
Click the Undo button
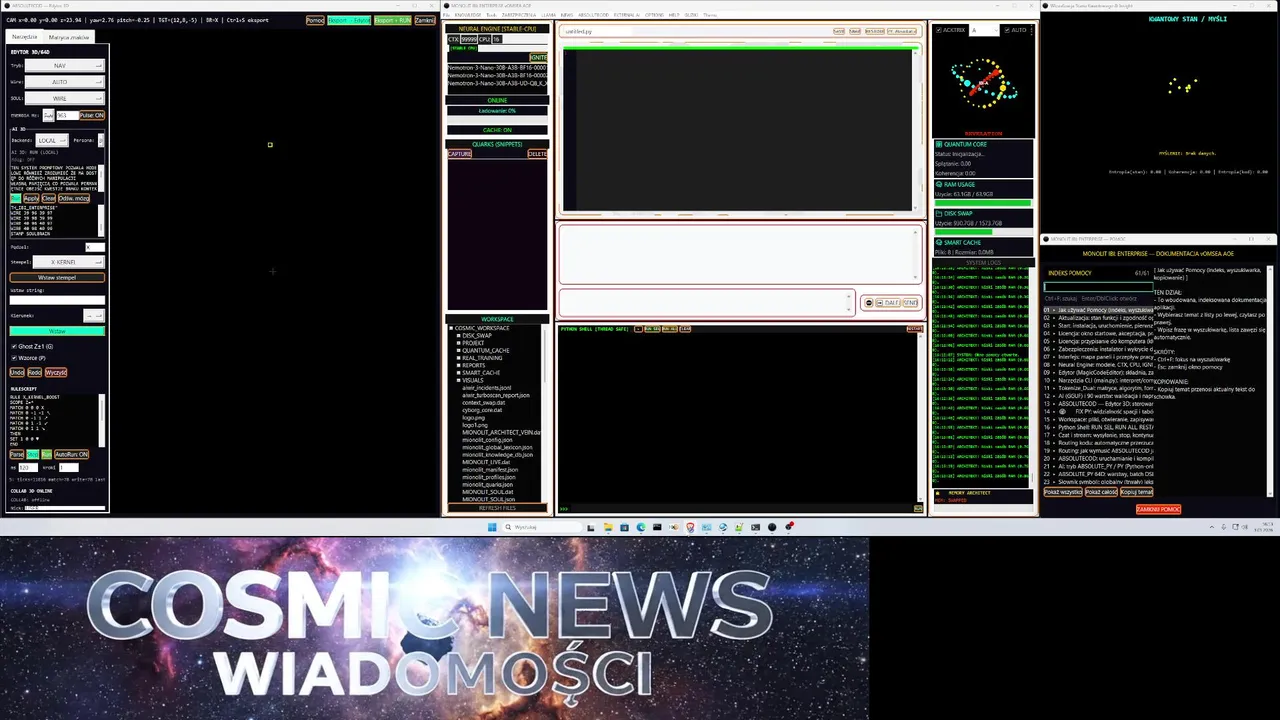tap(17, 372)
